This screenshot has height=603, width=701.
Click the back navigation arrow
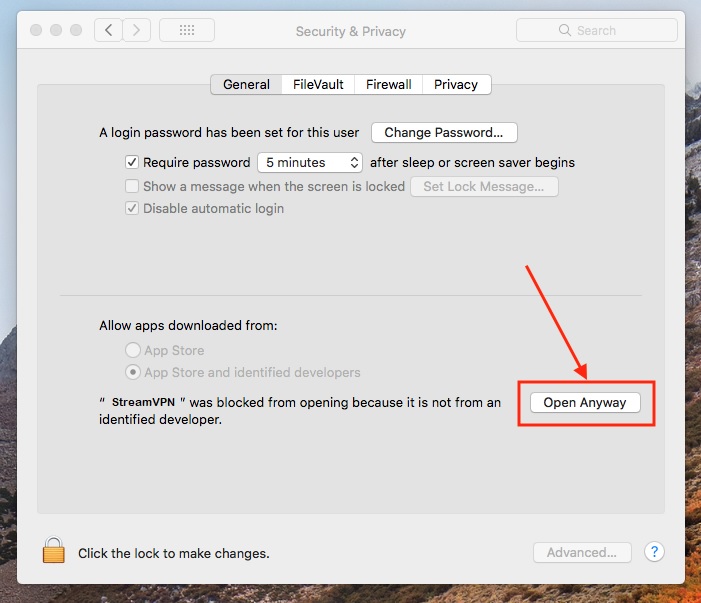(109, 30)
